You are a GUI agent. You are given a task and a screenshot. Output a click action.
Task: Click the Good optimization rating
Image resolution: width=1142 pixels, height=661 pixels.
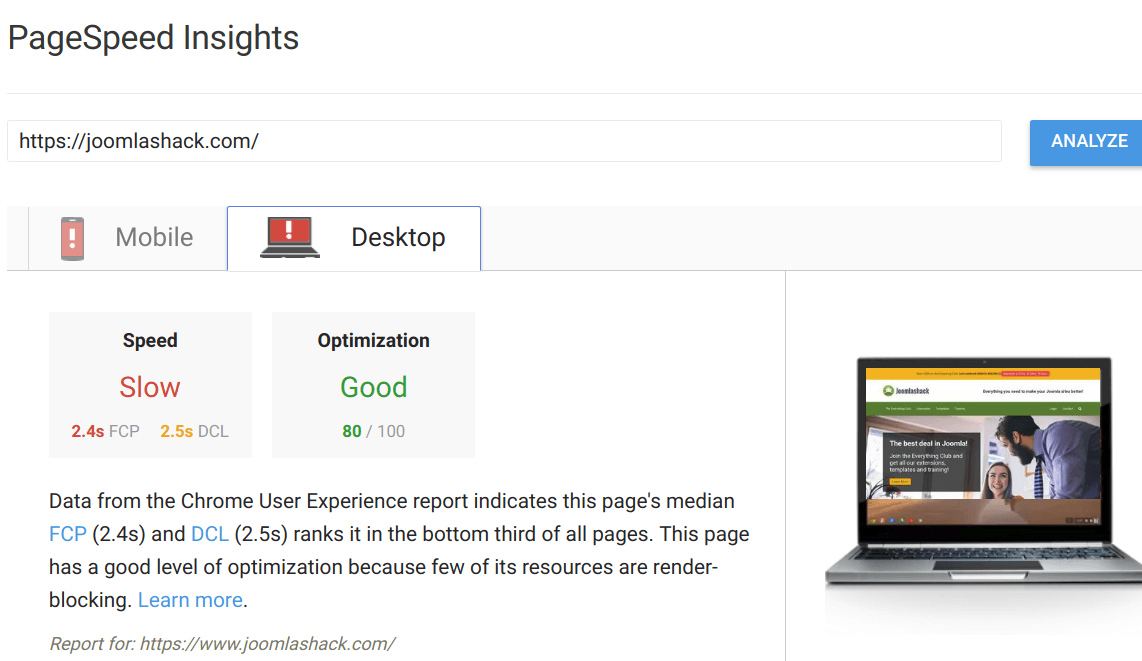pos(374,387)
